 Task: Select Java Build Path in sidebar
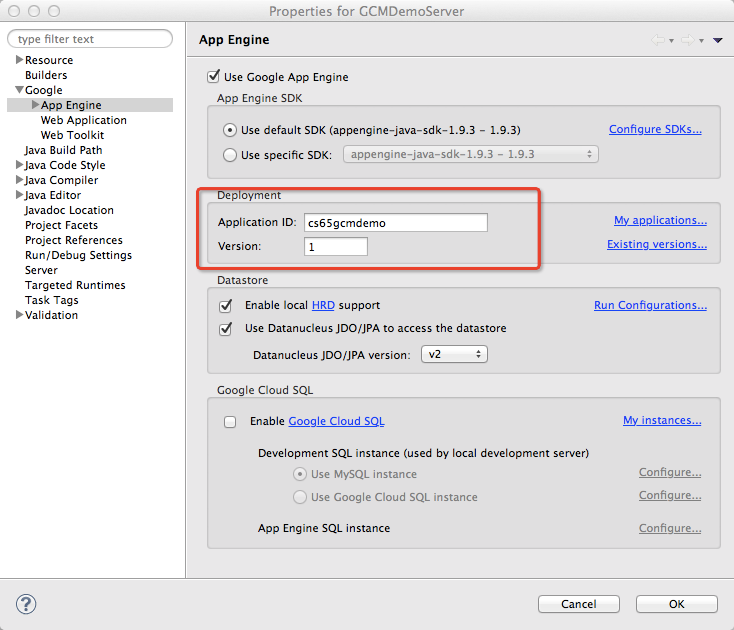click(63, 150)
